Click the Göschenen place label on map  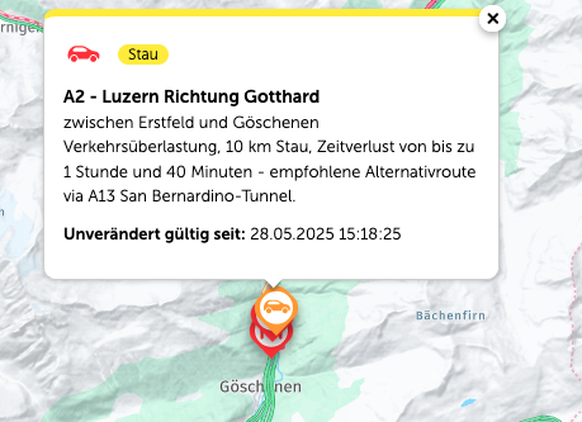coord(261,387)
